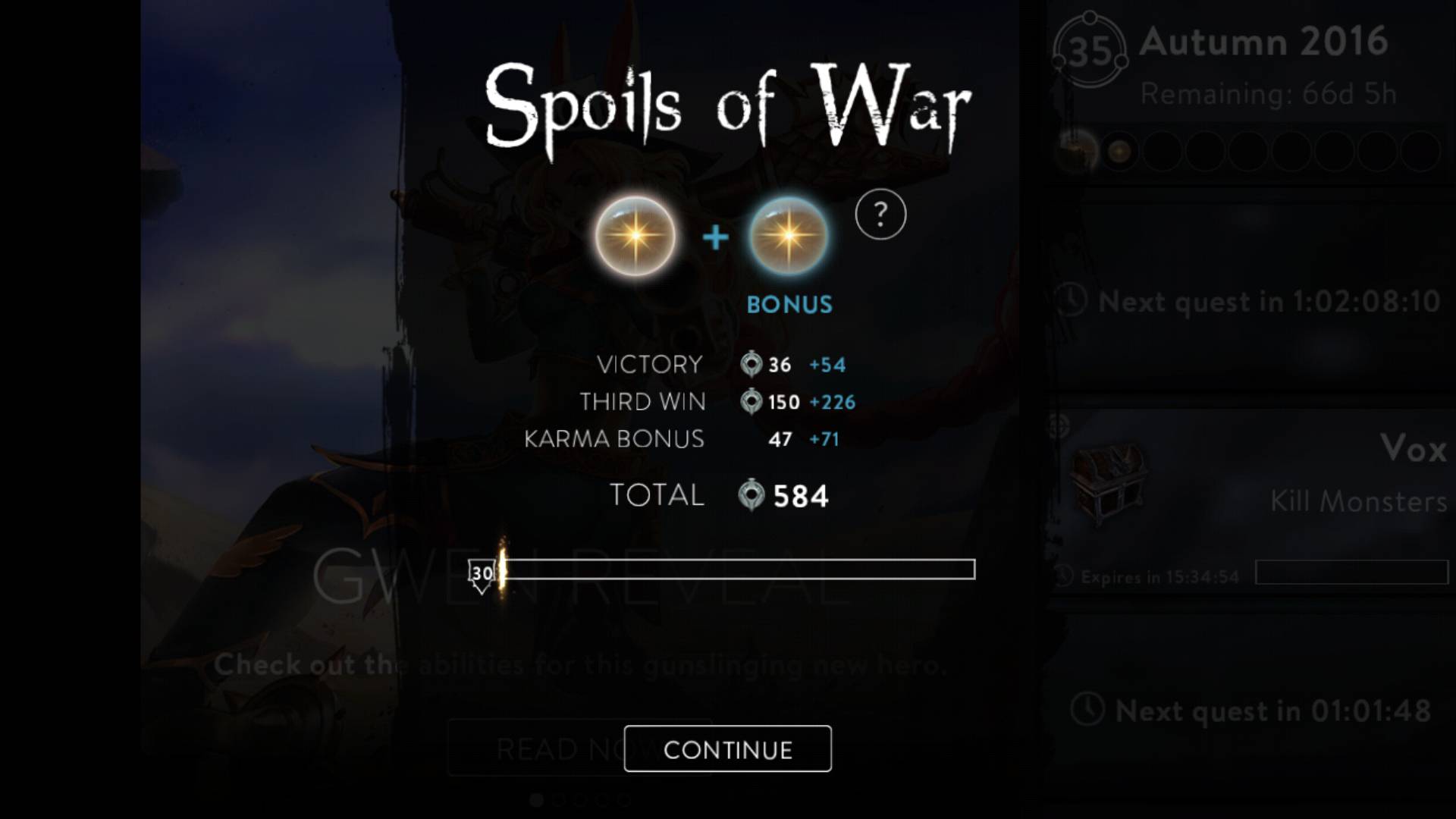The height and width of the screenshot is (819, 1456).
Task: Select the gold sunlight reward orb
Action: 635,236
